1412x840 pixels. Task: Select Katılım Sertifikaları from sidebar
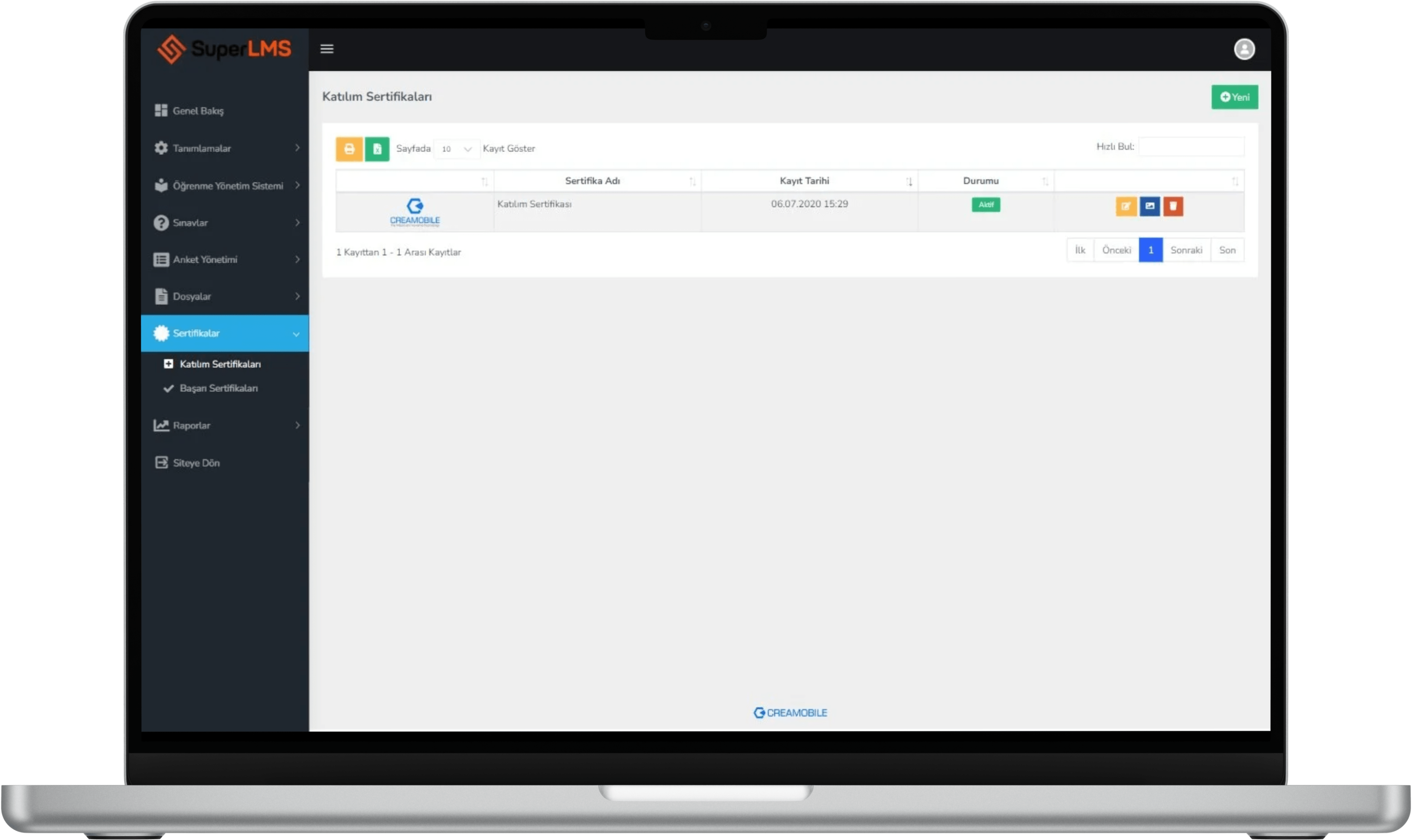[218, 363]
